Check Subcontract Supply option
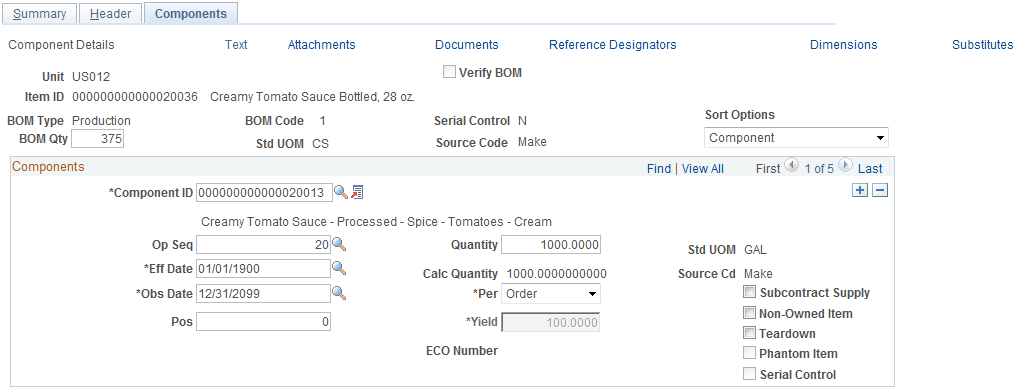Viewport: 1019px width, 391px height. pos(750,292)
